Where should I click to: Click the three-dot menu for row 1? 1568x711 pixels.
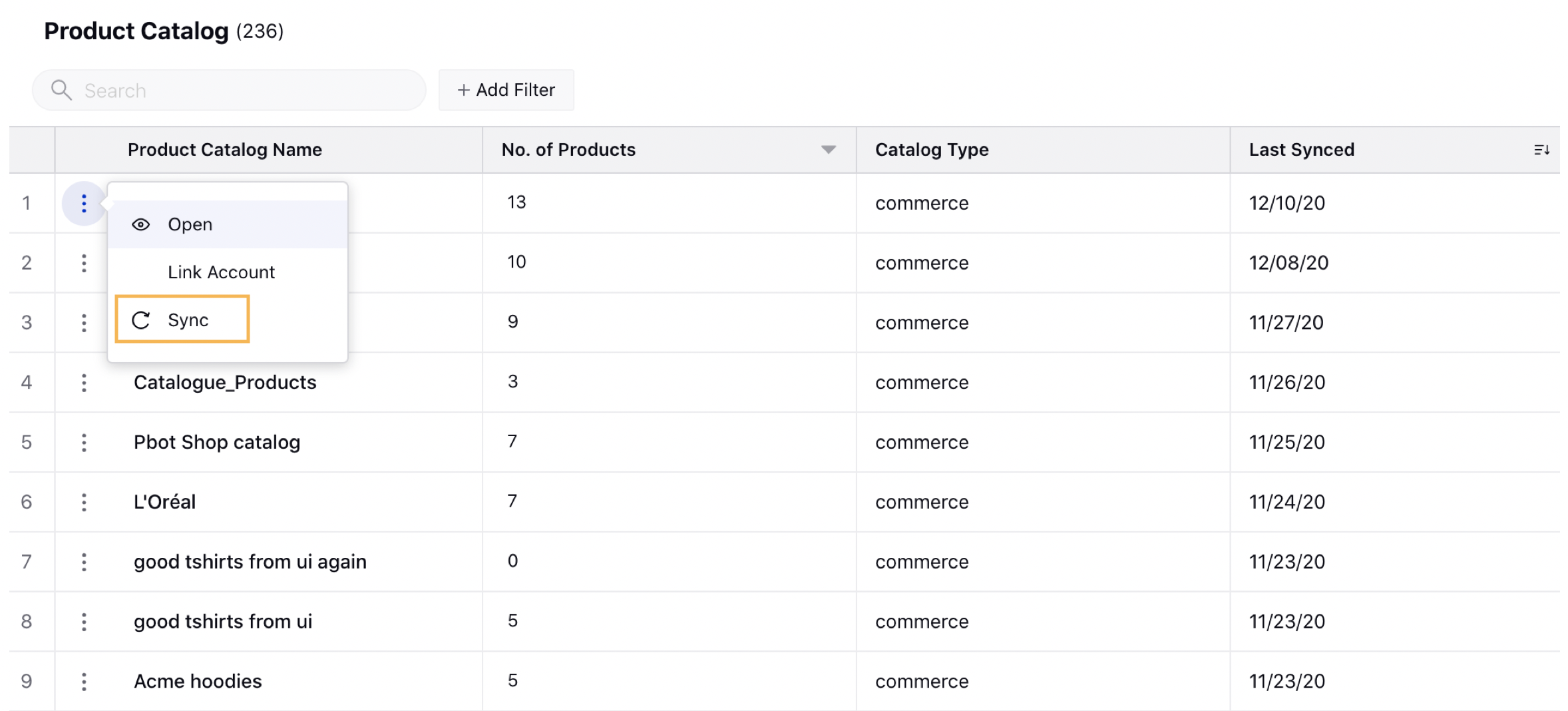[84, 203]
